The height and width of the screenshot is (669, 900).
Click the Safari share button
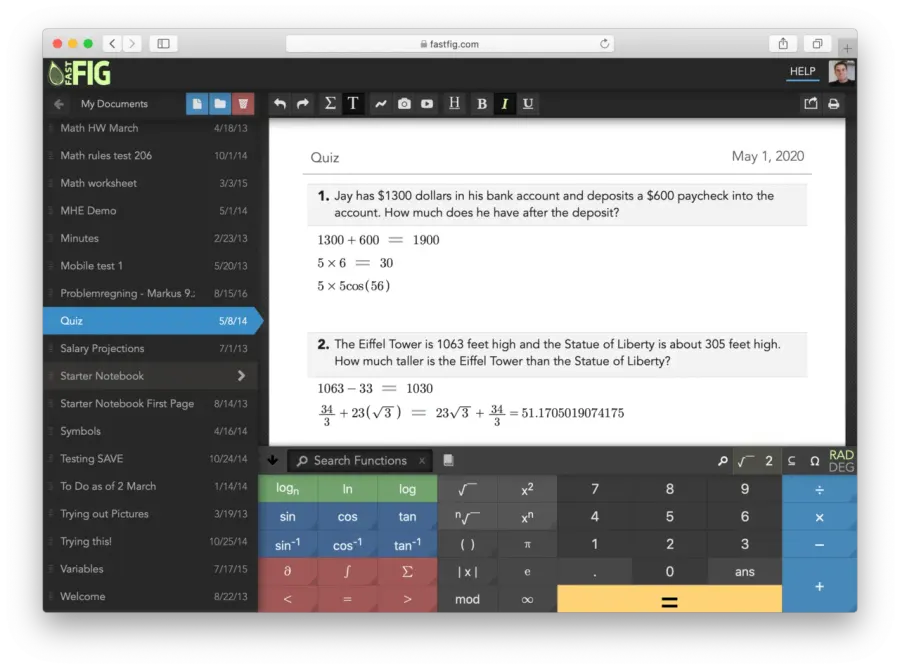[783, 44]
